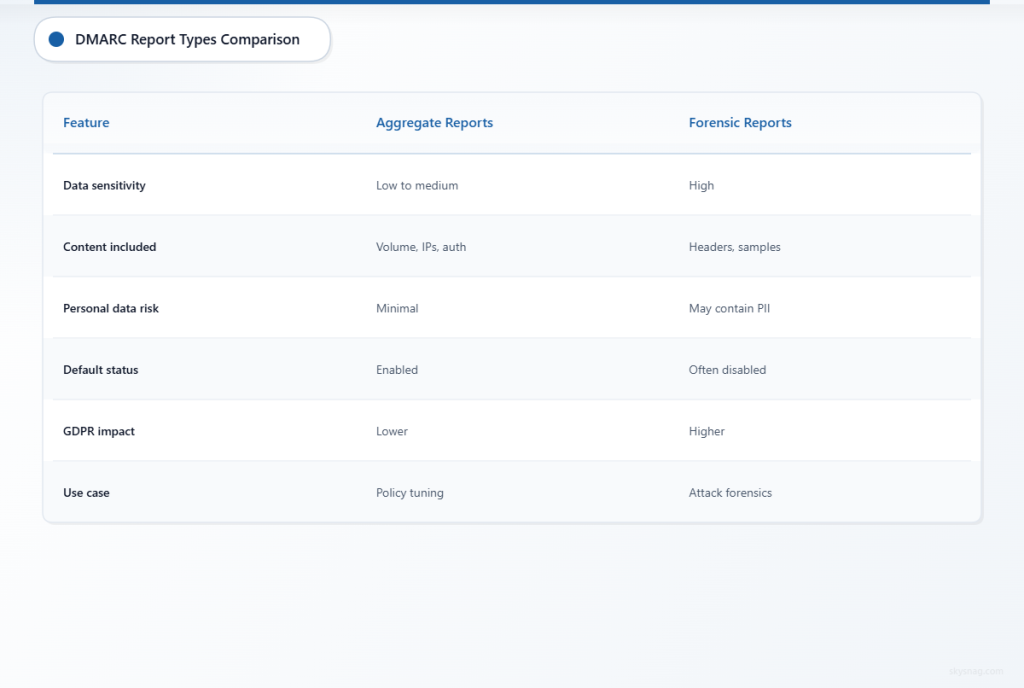Click the Headers, samples cell
The width and height of the screenshot is (1024, 688).
click(x=735, y=247)
